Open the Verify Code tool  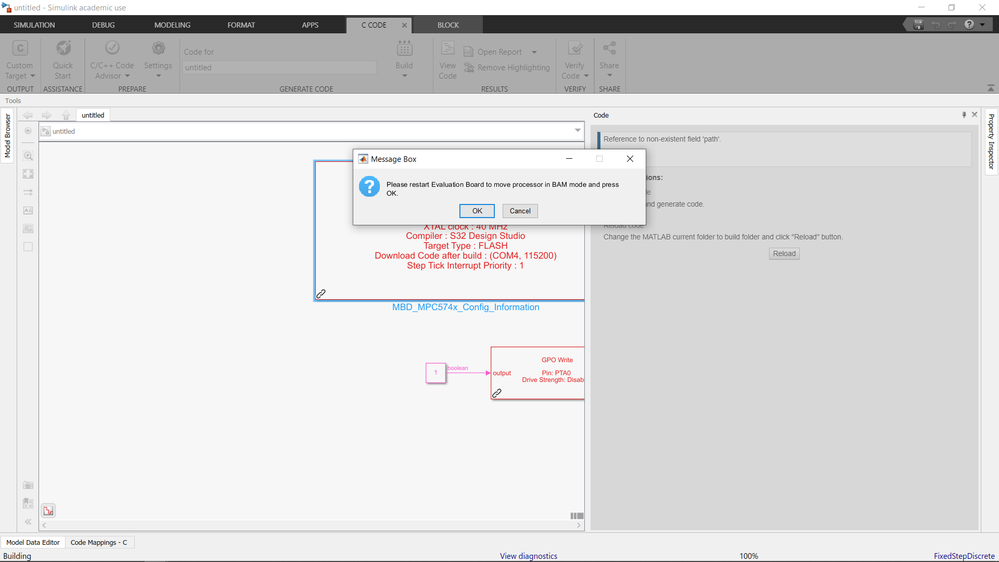(575, 61)
